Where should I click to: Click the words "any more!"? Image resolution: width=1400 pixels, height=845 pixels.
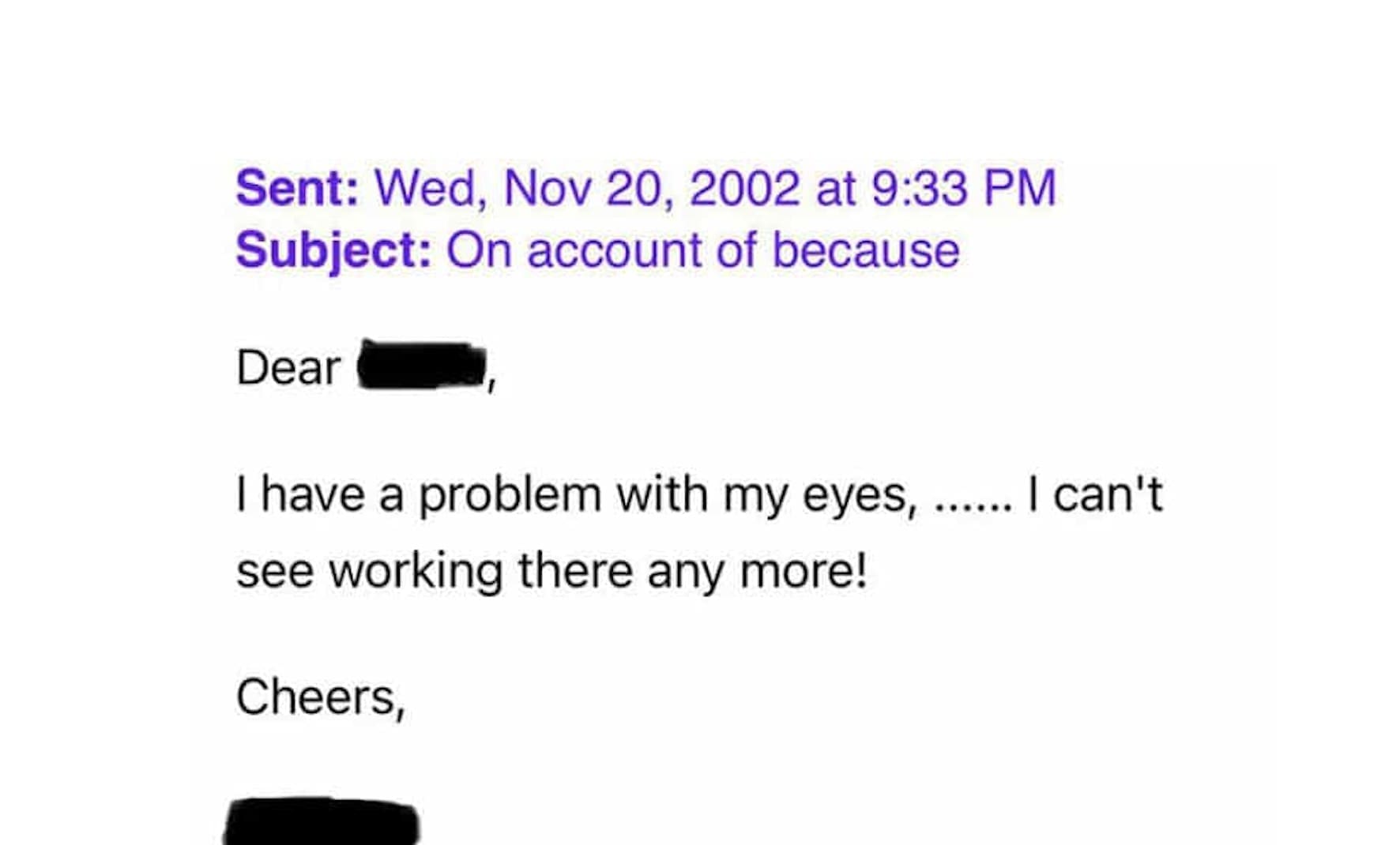tap(757, 571)
